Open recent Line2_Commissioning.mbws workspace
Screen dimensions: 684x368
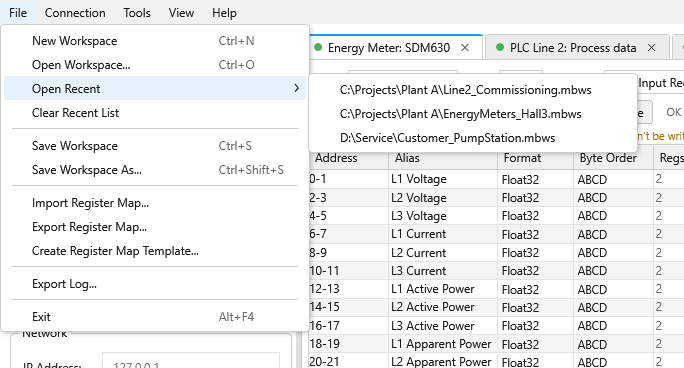point(473,90)
